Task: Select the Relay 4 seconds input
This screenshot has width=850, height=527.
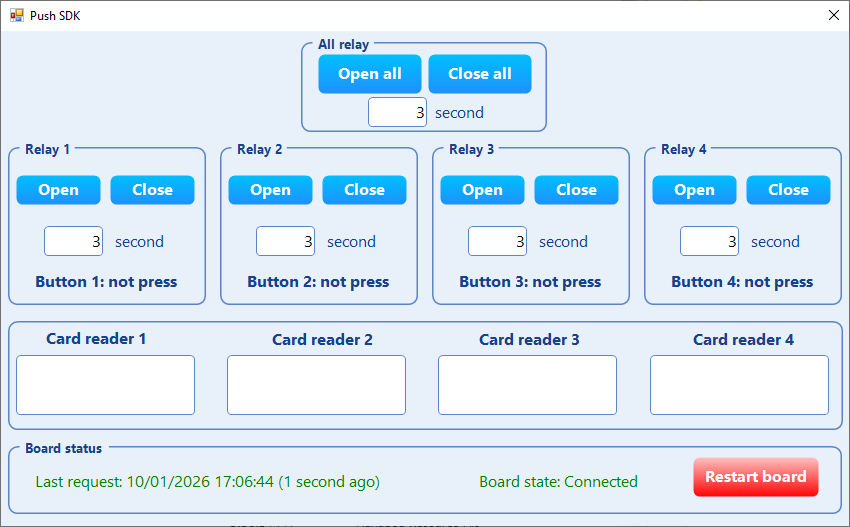Action: pyautogui.click(x=709, y=241)
